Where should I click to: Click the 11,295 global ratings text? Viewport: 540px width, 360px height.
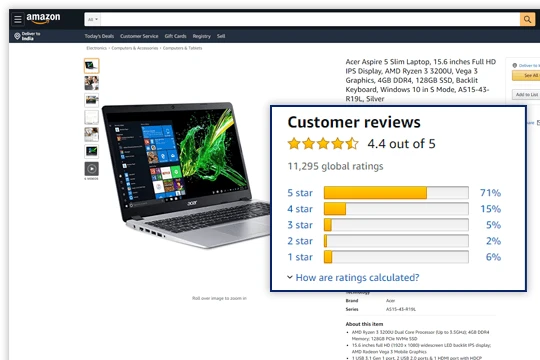335,166
